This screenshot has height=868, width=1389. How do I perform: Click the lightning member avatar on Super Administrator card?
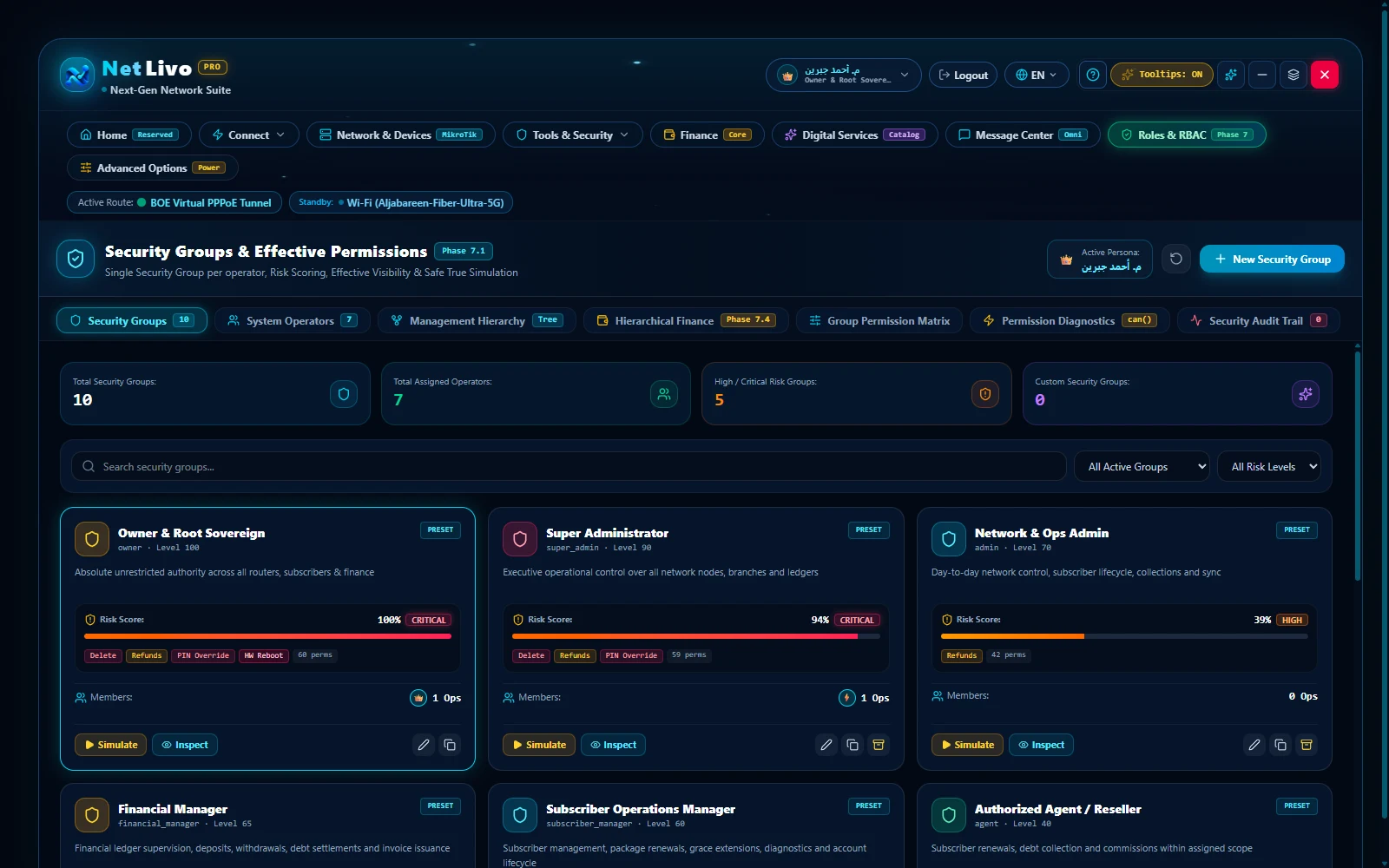tap(847, 698)
